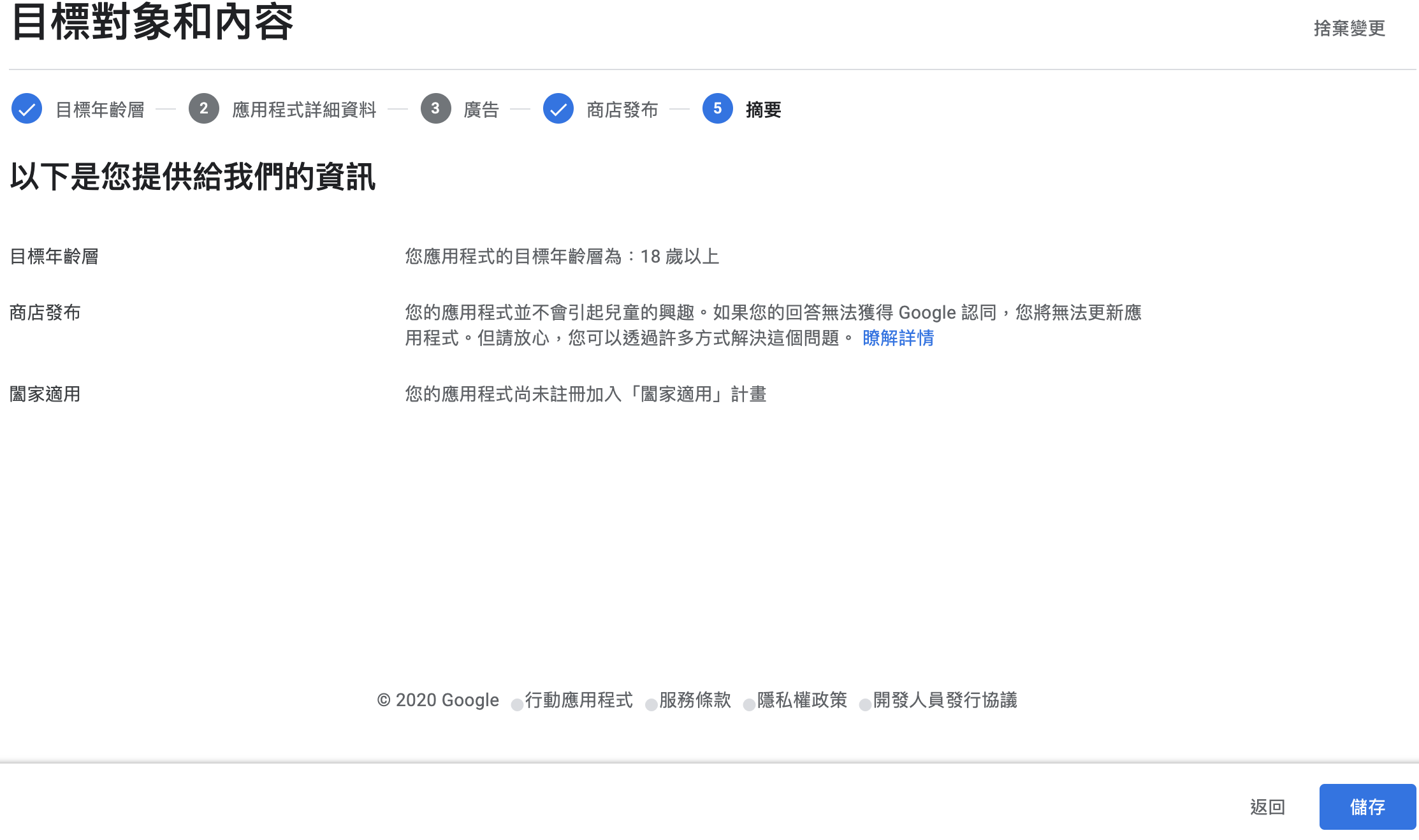Click the blue number 5 step circle

point(717,109)
